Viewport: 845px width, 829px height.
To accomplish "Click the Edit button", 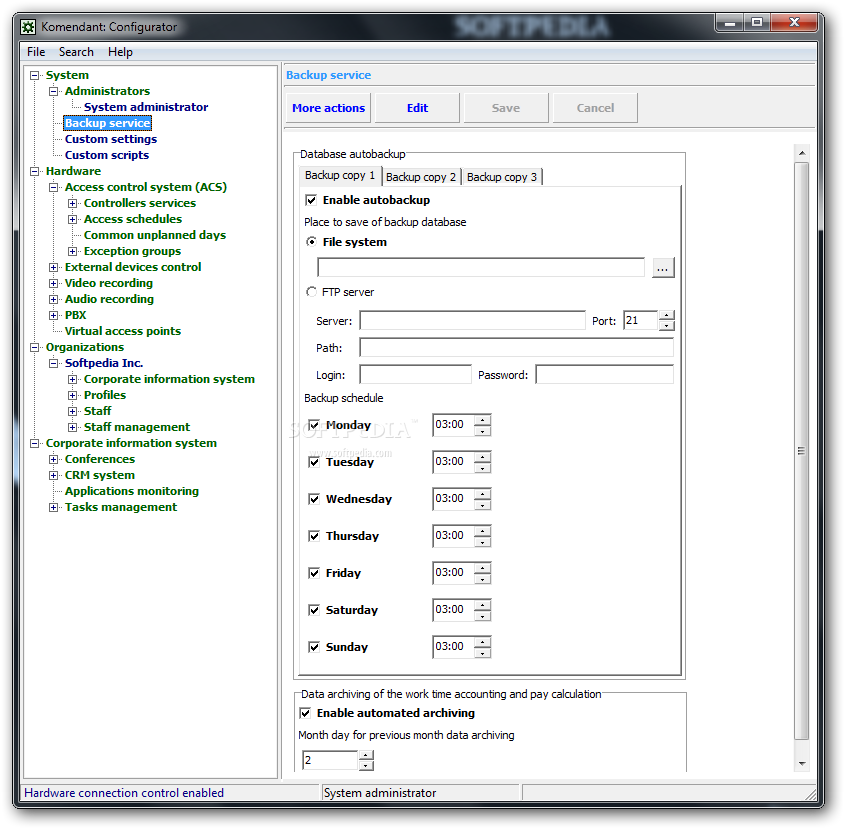I will (x=417, y=108).
